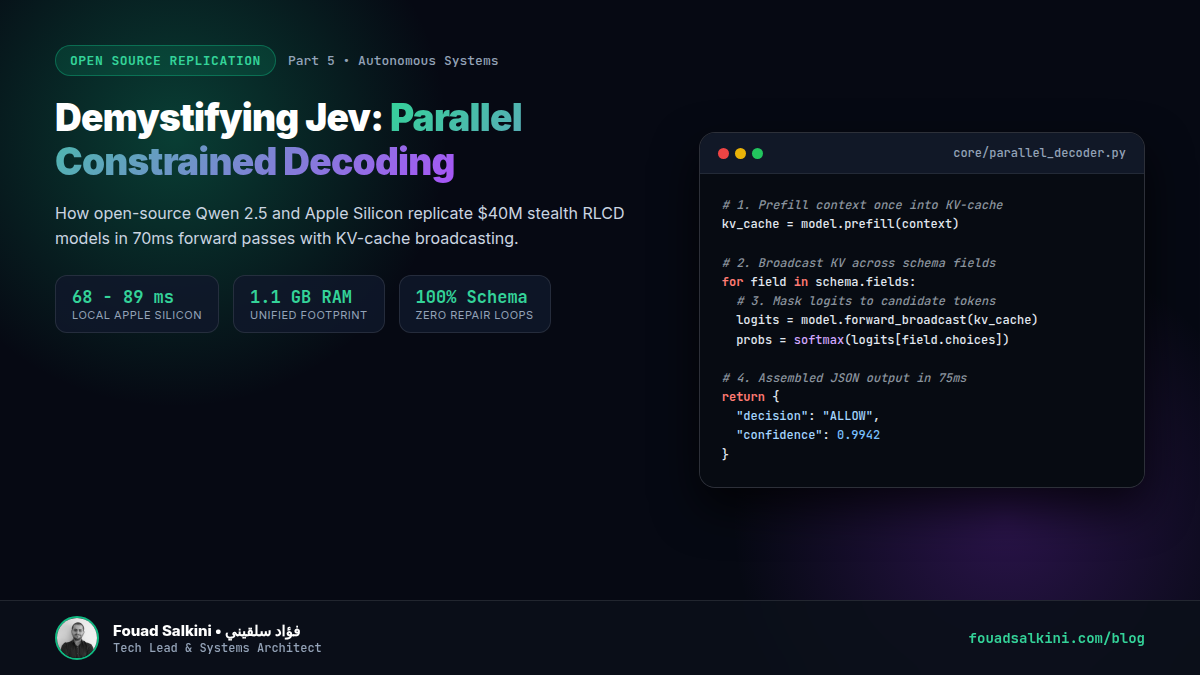Select the 1.1 GB RAM stat card

309,304
